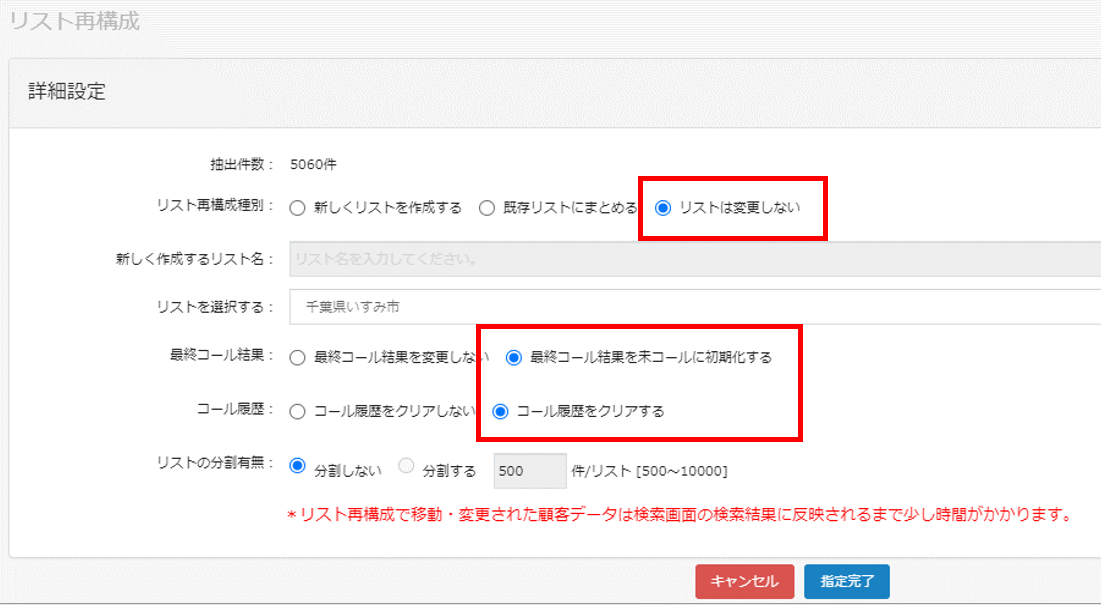The width and height of the screenshot is (1101, 605).
Task: Click the 5060件 extraction count text
Action: [313, 164]
